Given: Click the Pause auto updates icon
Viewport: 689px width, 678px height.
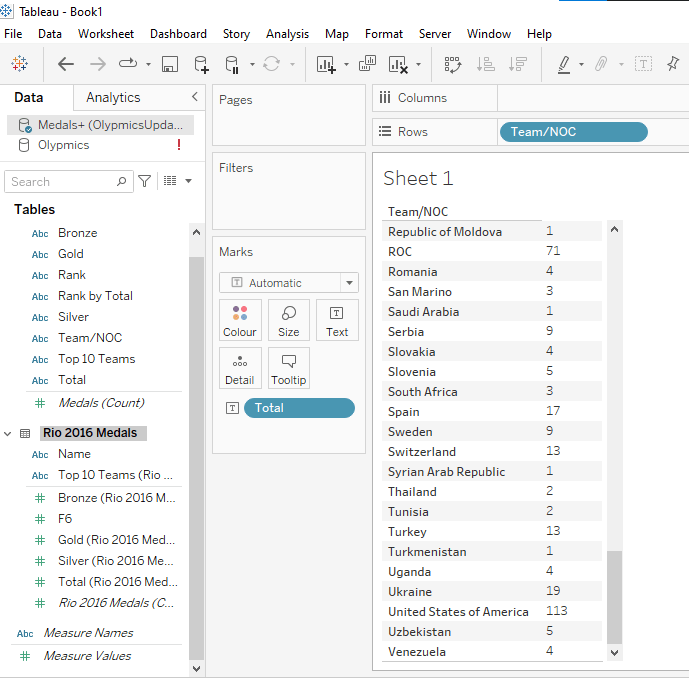Looking at the screenshot, I should 232,64.
